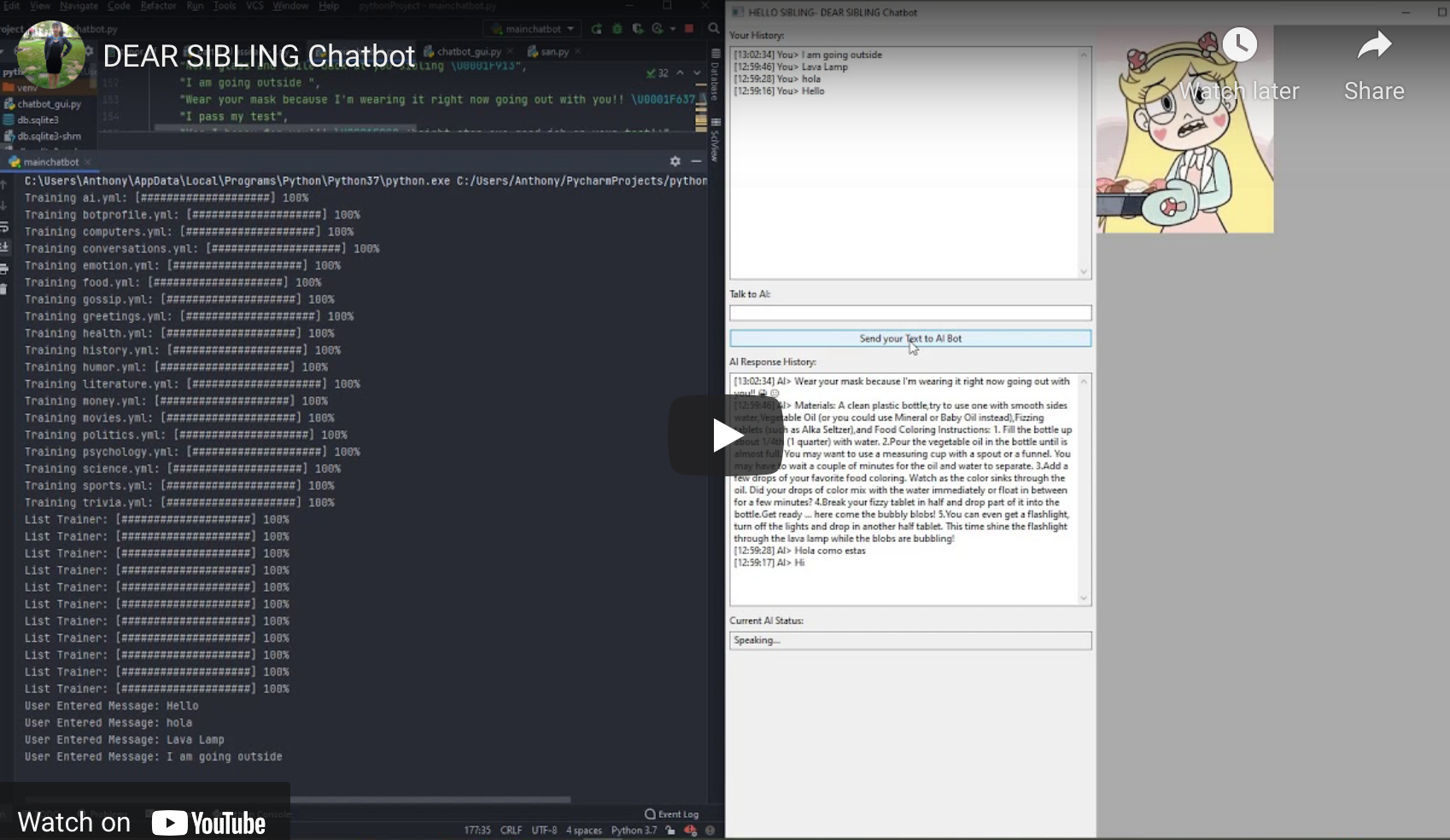The image size is (1450, 840).
Task: Click the Current AI Status field showing Speaking
Action: (910, 640)
